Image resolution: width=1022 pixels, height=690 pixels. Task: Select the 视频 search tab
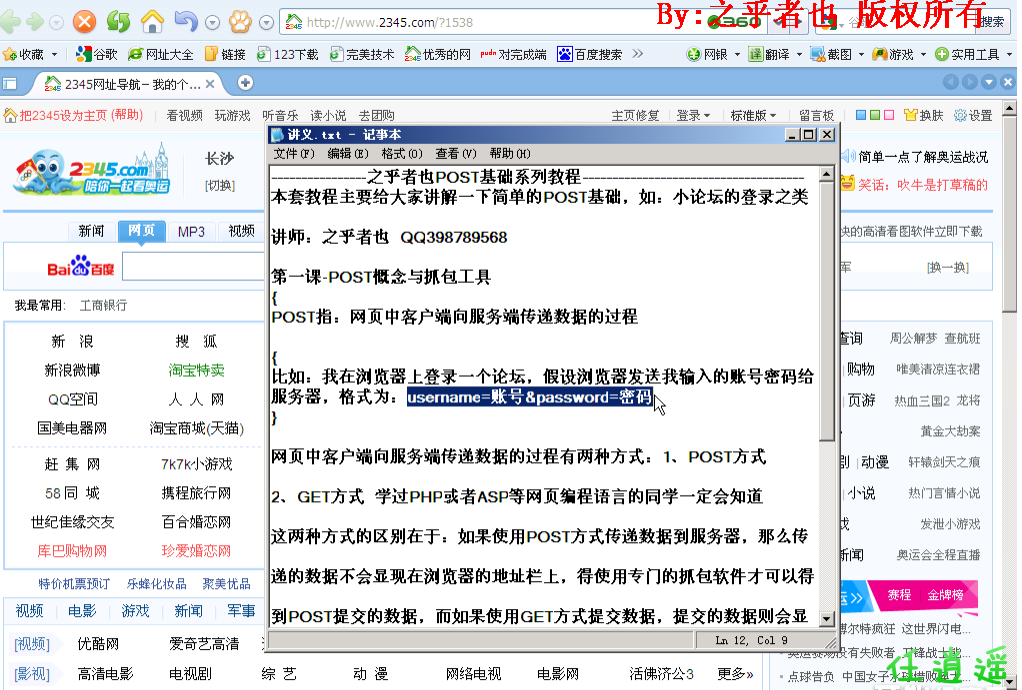[x=241, y=231]
